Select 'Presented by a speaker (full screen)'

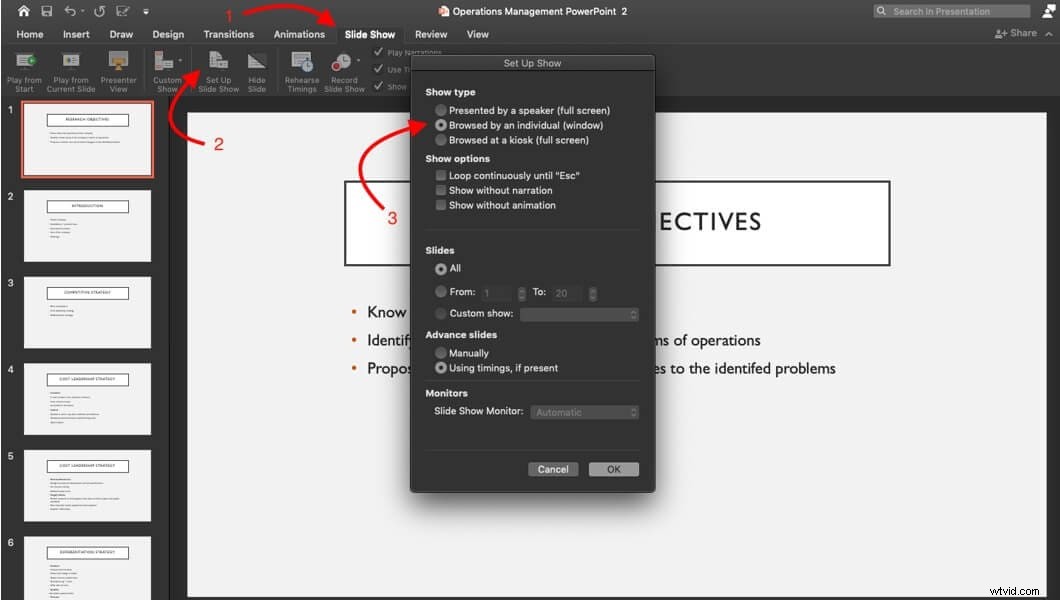[440, 110]
